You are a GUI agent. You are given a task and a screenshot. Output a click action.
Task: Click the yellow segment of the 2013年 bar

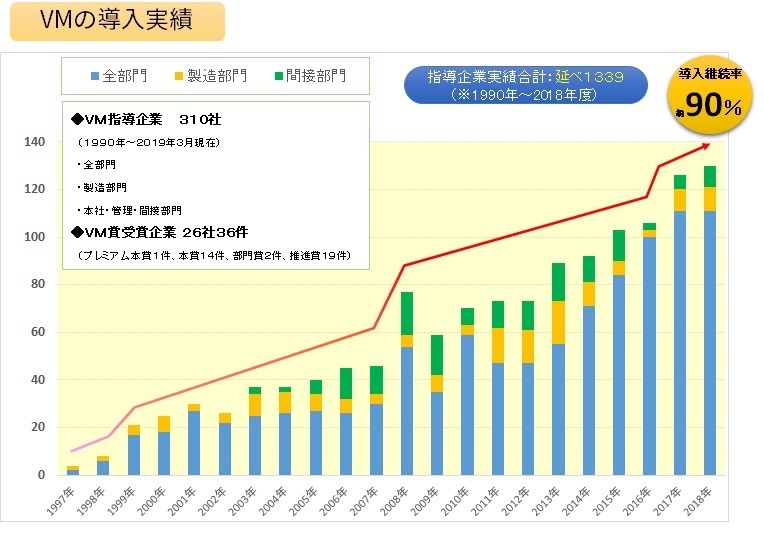(x=559, y=321)
